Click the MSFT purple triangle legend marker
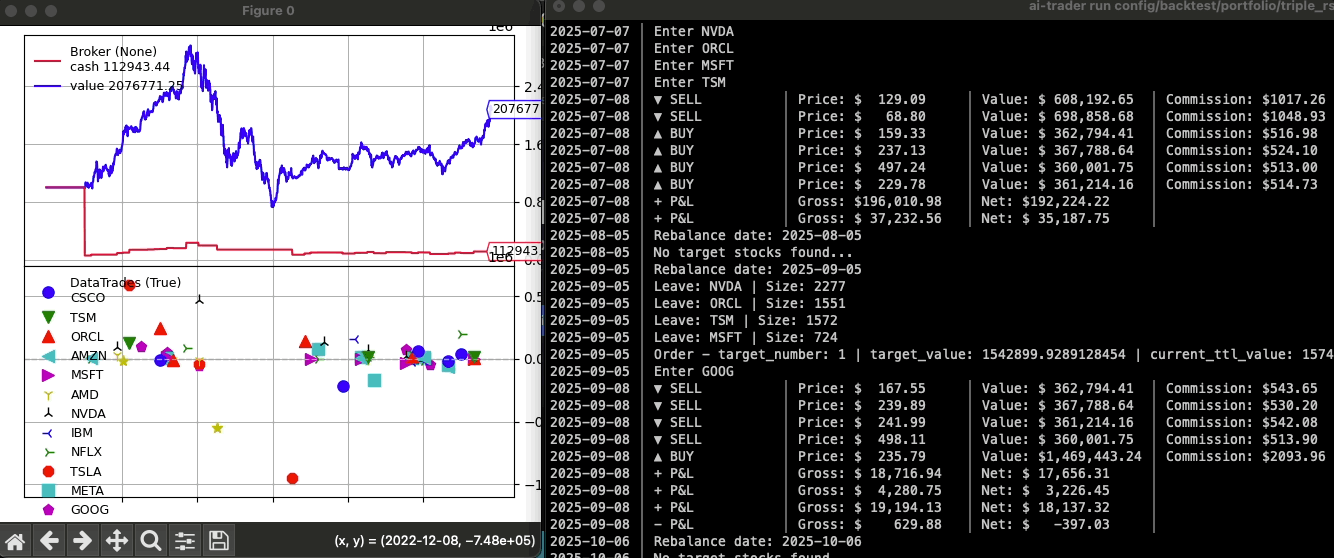 pos(48,374)
